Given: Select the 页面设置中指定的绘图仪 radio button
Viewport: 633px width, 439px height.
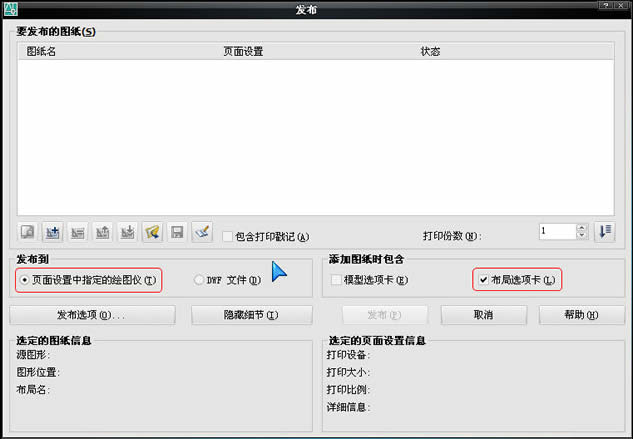Looking at the screenshot, I should click(25, 281).
